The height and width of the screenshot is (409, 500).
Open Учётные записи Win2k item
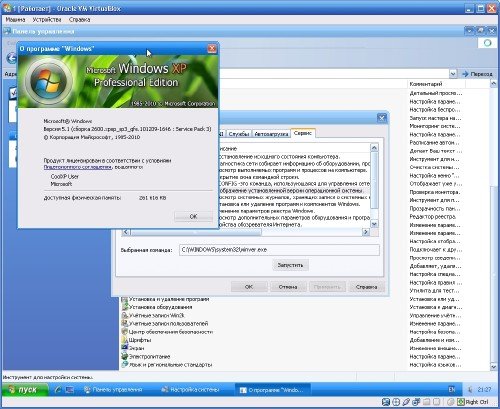click(x=153, y=315)
